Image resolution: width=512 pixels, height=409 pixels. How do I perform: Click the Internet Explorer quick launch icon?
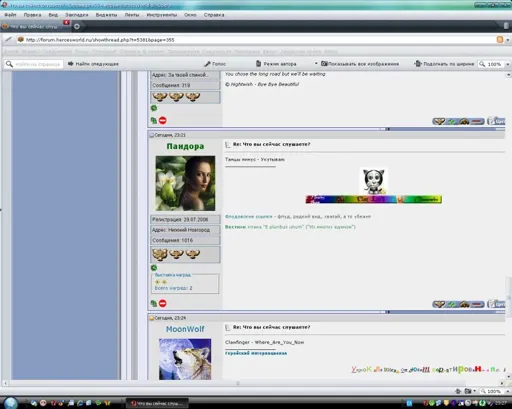(80, 403)
